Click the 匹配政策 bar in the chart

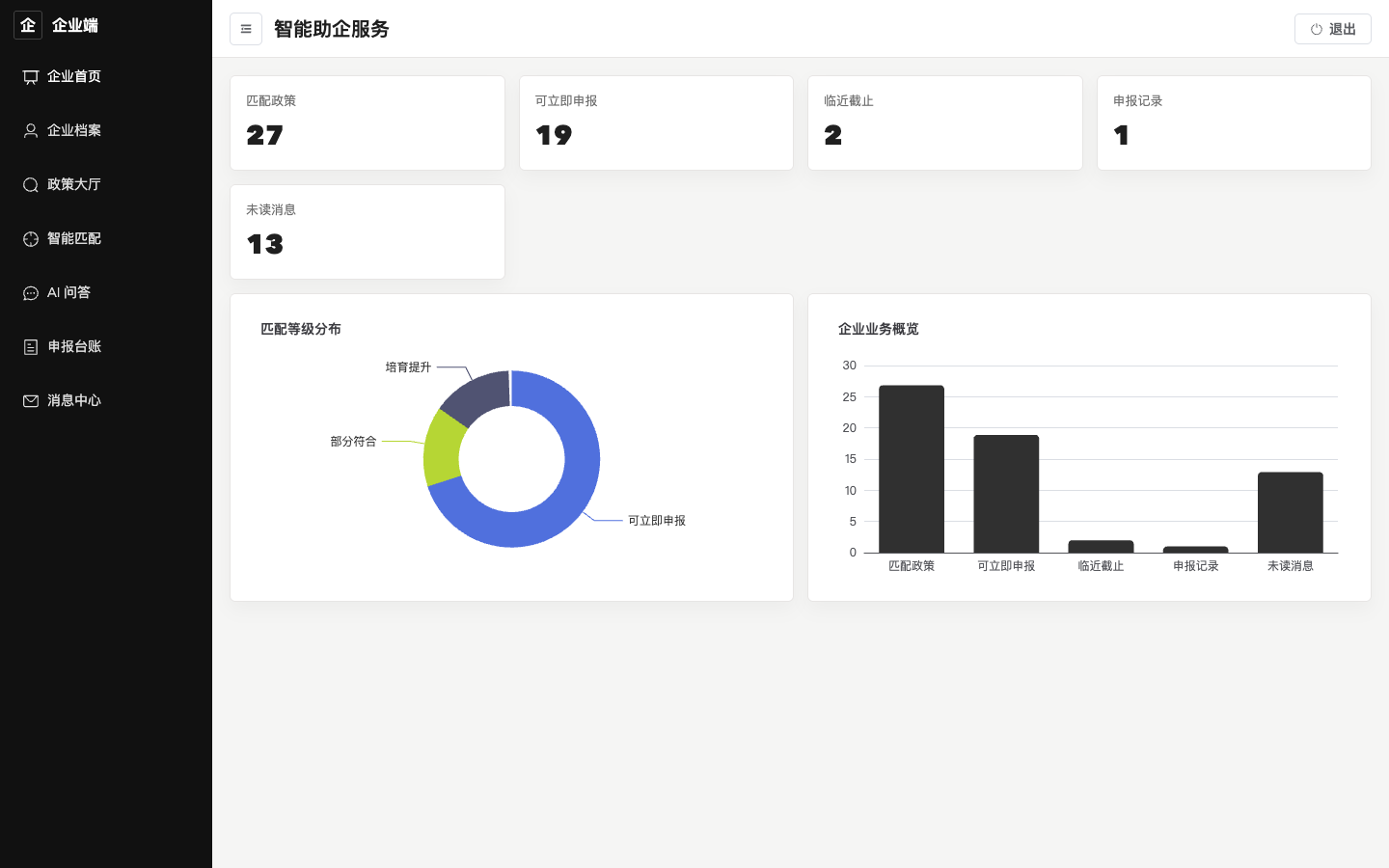pyautogui.click(x=912, y=469)
